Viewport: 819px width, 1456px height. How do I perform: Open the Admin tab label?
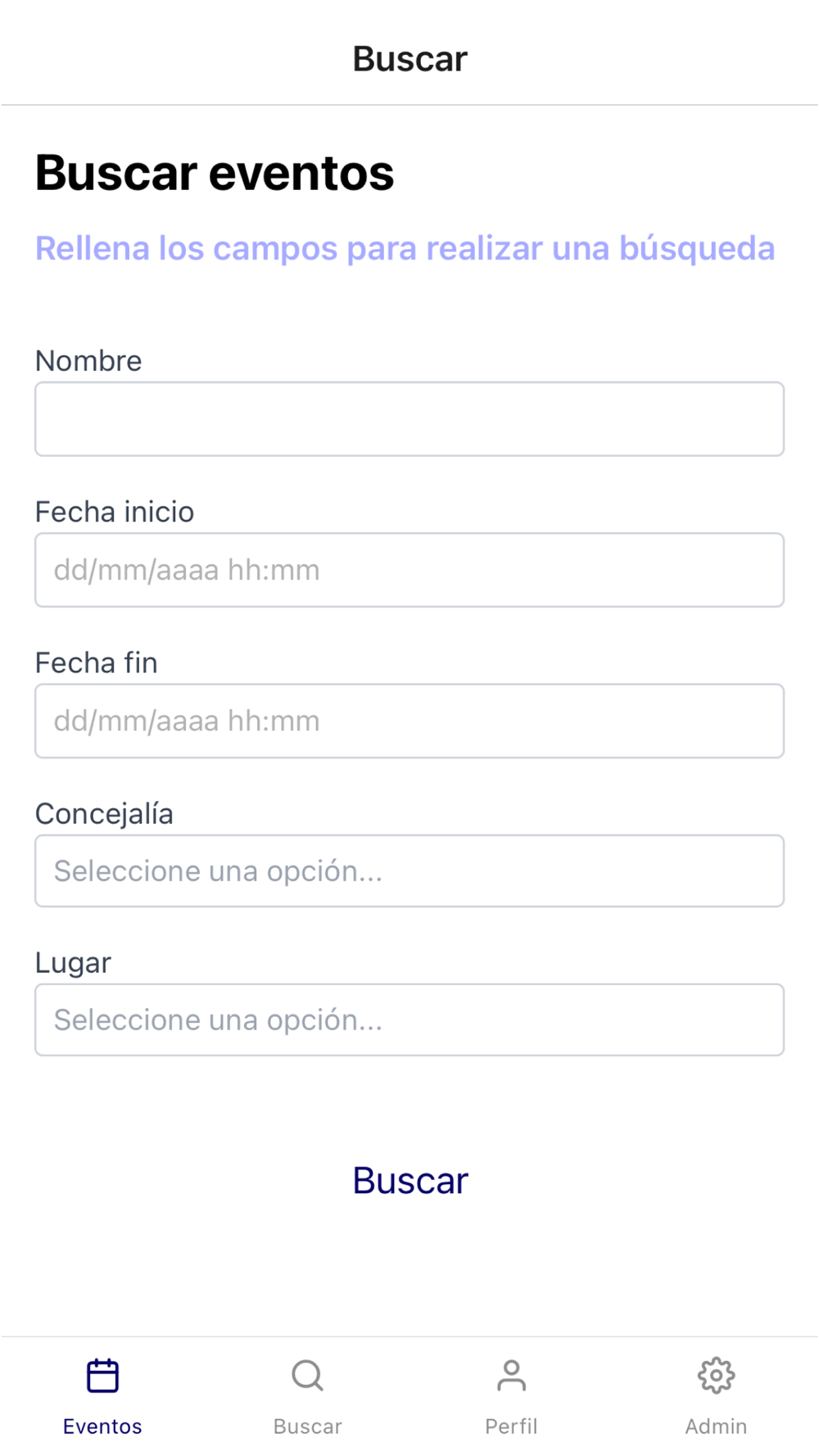716,1427
